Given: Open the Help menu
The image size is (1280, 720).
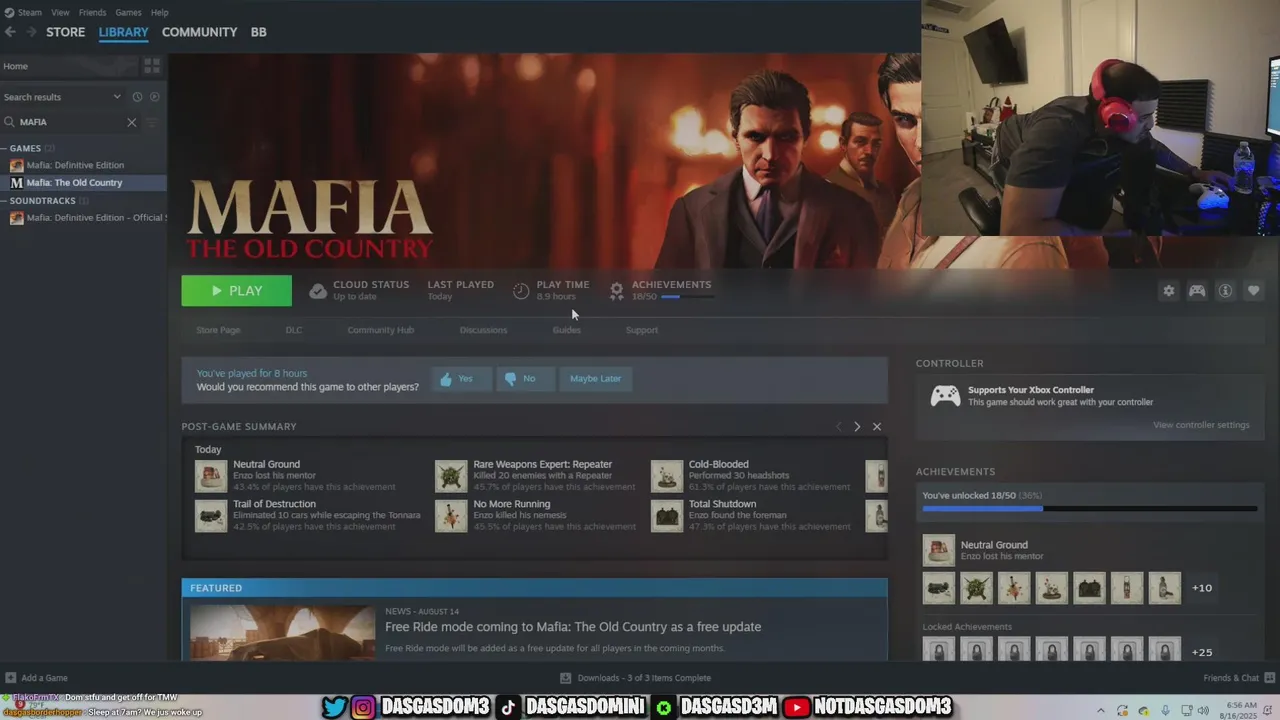Looking at the screenshot, I should pos(159,13).
